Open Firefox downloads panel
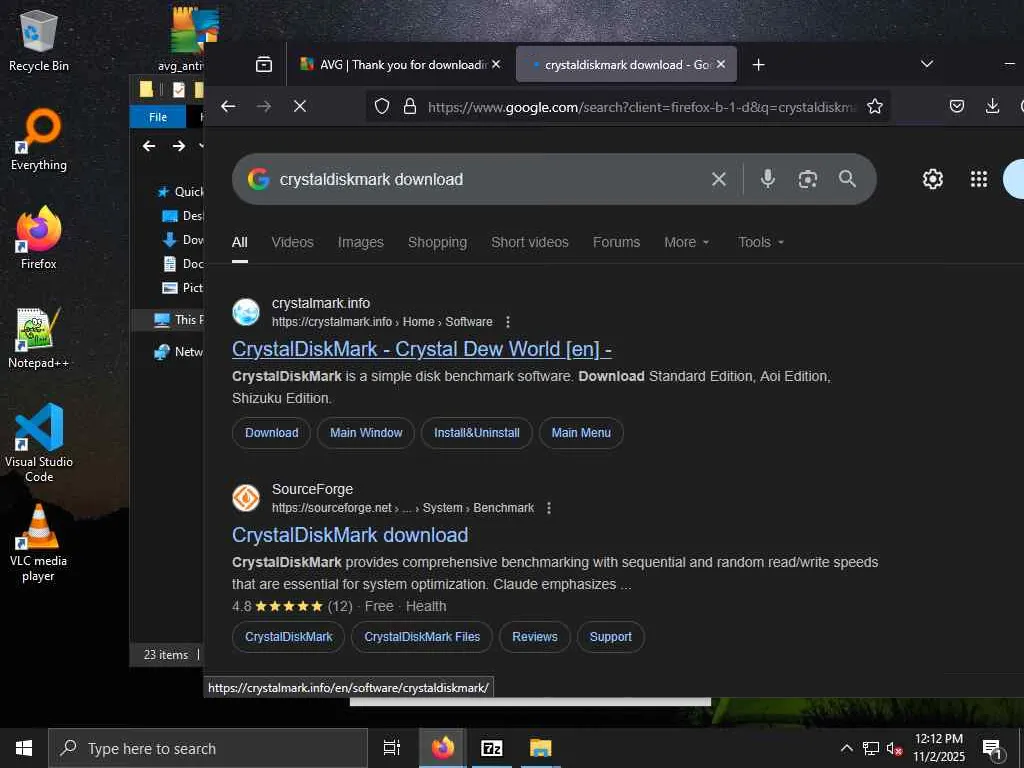This screenshot has height=768, width=1024. (992, 106)
